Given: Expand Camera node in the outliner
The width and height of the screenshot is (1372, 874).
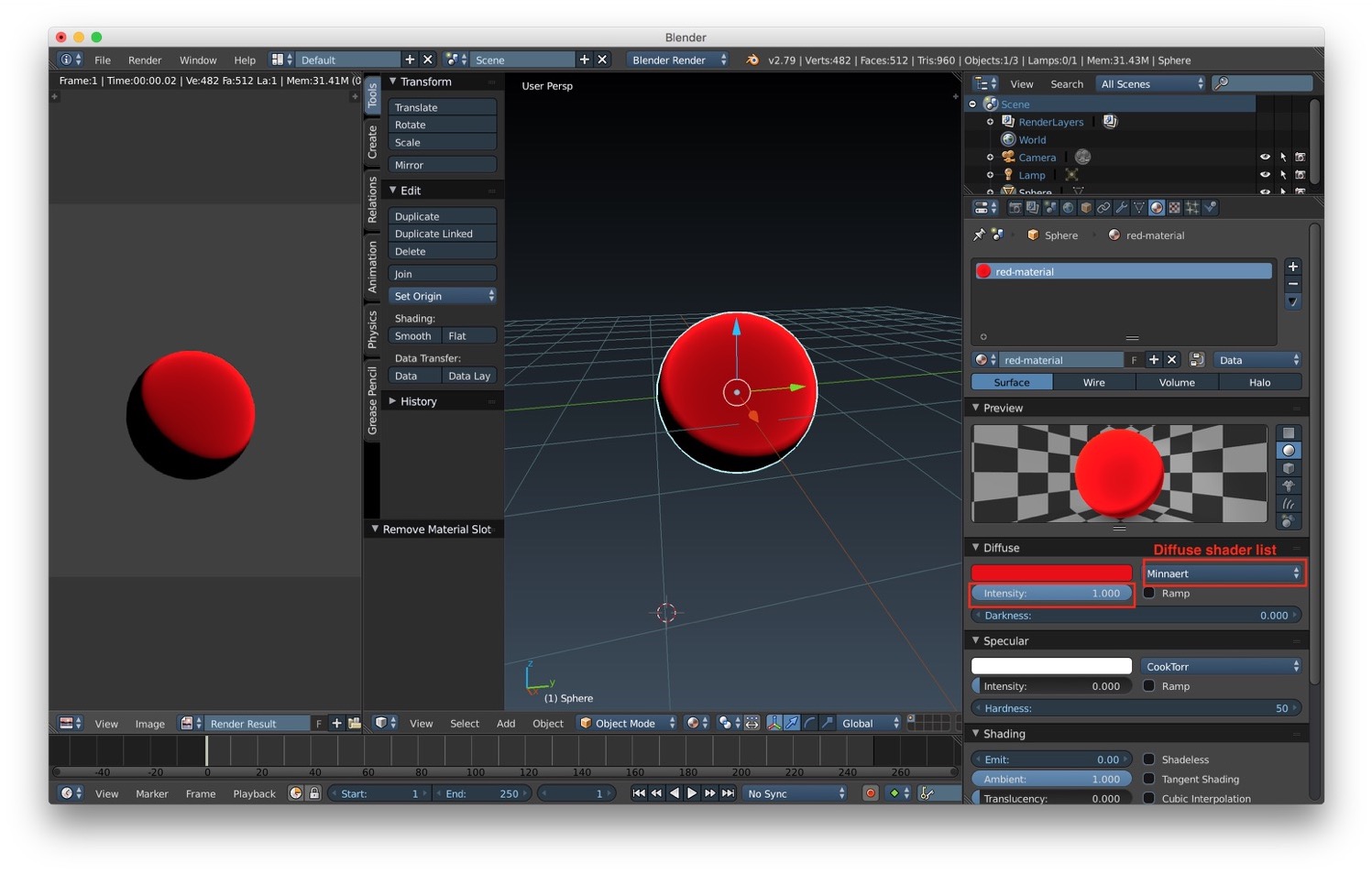Looking at the screenshot, I should click(x=990, y=158).
